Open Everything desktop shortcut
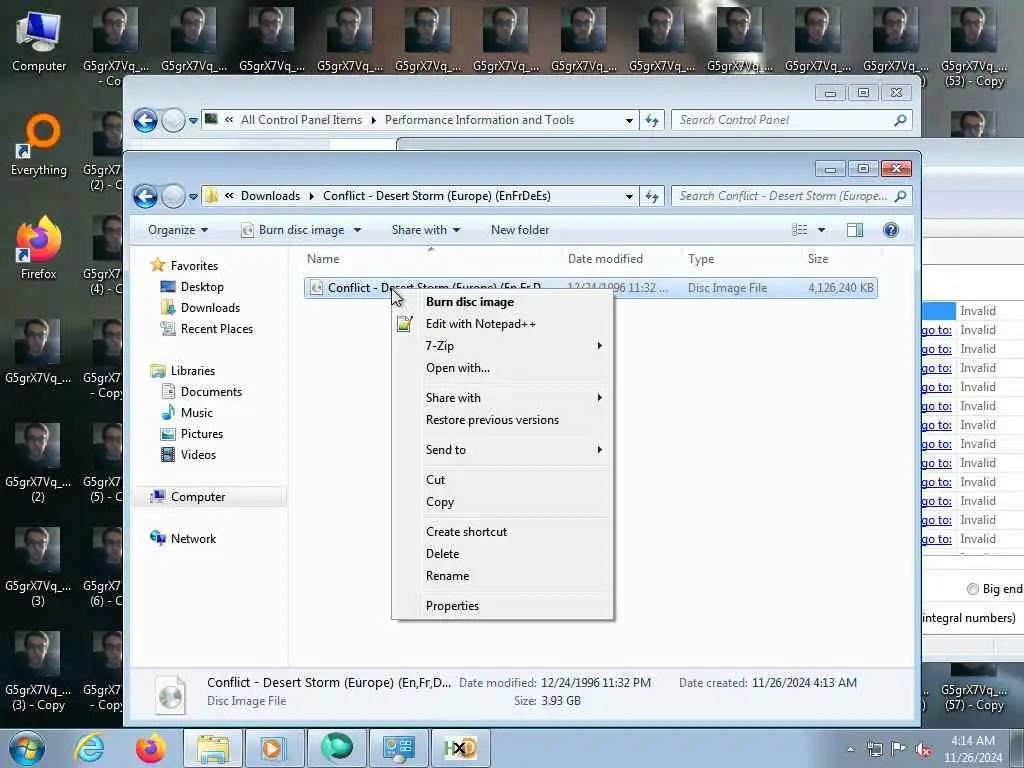This screenshot has height=768, width=1024. tap(39, 145)
